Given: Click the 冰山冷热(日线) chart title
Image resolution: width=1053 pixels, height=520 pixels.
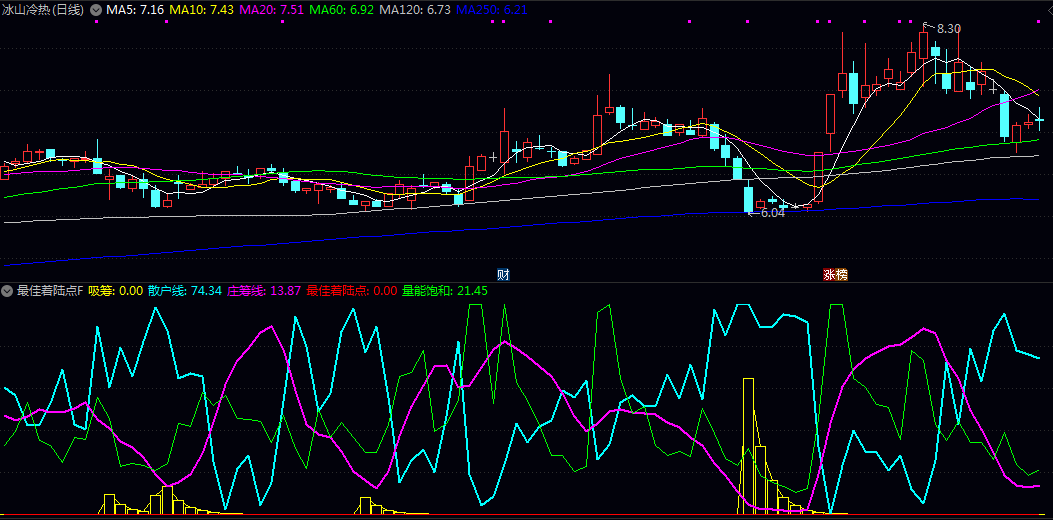Looking at the screenshot, I should (43, 9).
